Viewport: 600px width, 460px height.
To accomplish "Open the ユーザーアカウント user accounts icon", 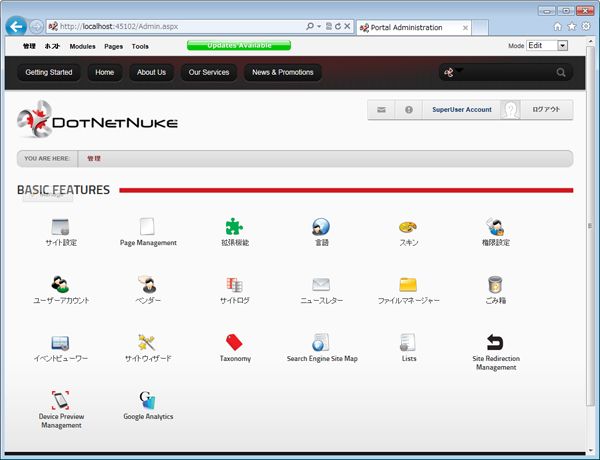I will [60, 284].
